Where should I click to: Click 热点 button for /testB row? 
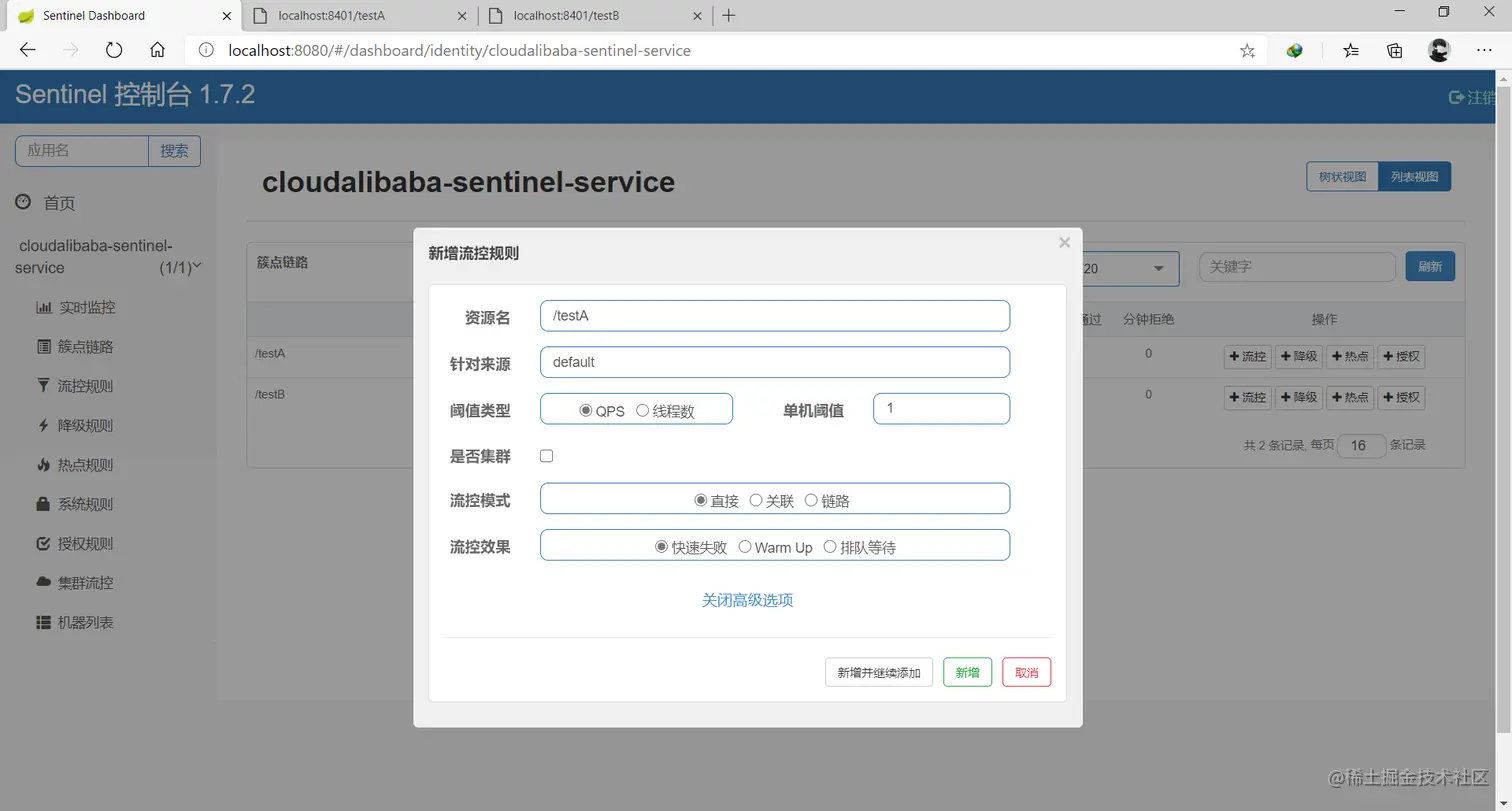pyautogui.click(x=1350, y=397)
